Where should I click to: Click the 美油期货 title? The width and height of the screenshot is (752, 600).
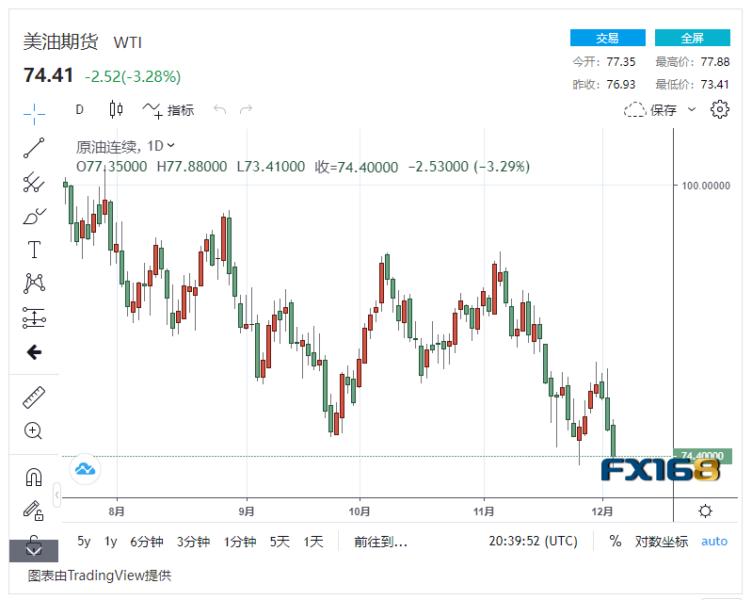tap(61, 42)
